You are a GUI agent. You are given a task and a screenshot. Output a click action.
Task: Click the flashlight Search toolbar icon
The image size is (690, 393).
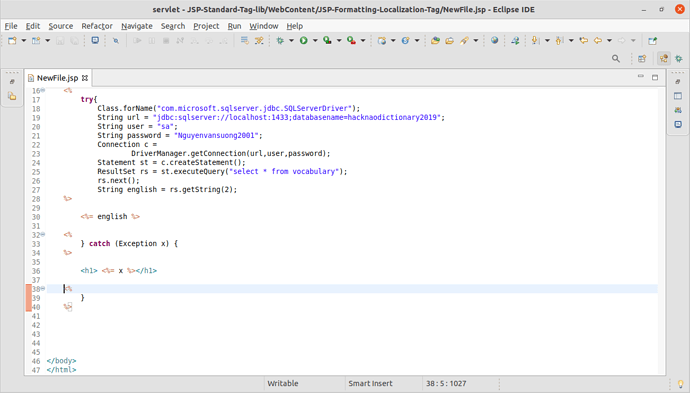(x=464, y=40)
